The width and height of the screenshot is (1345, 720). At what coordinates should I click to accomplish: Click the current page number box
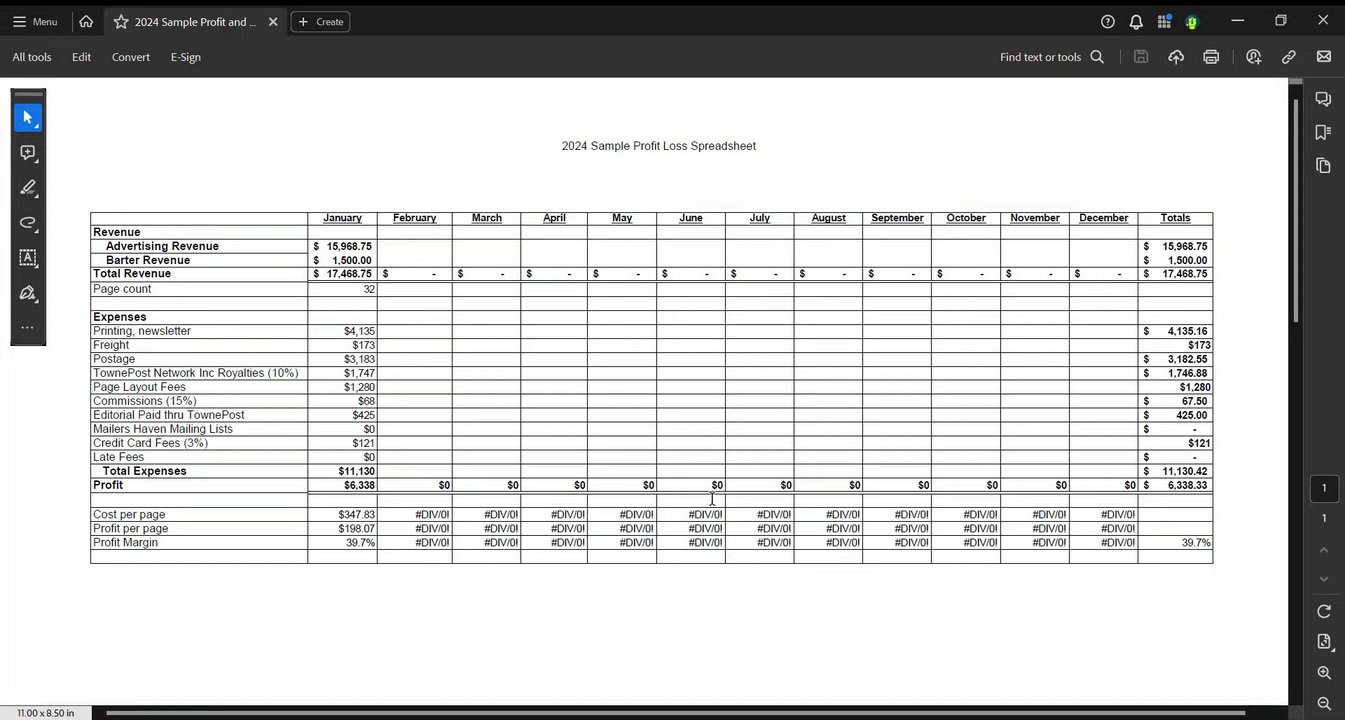1324,488
